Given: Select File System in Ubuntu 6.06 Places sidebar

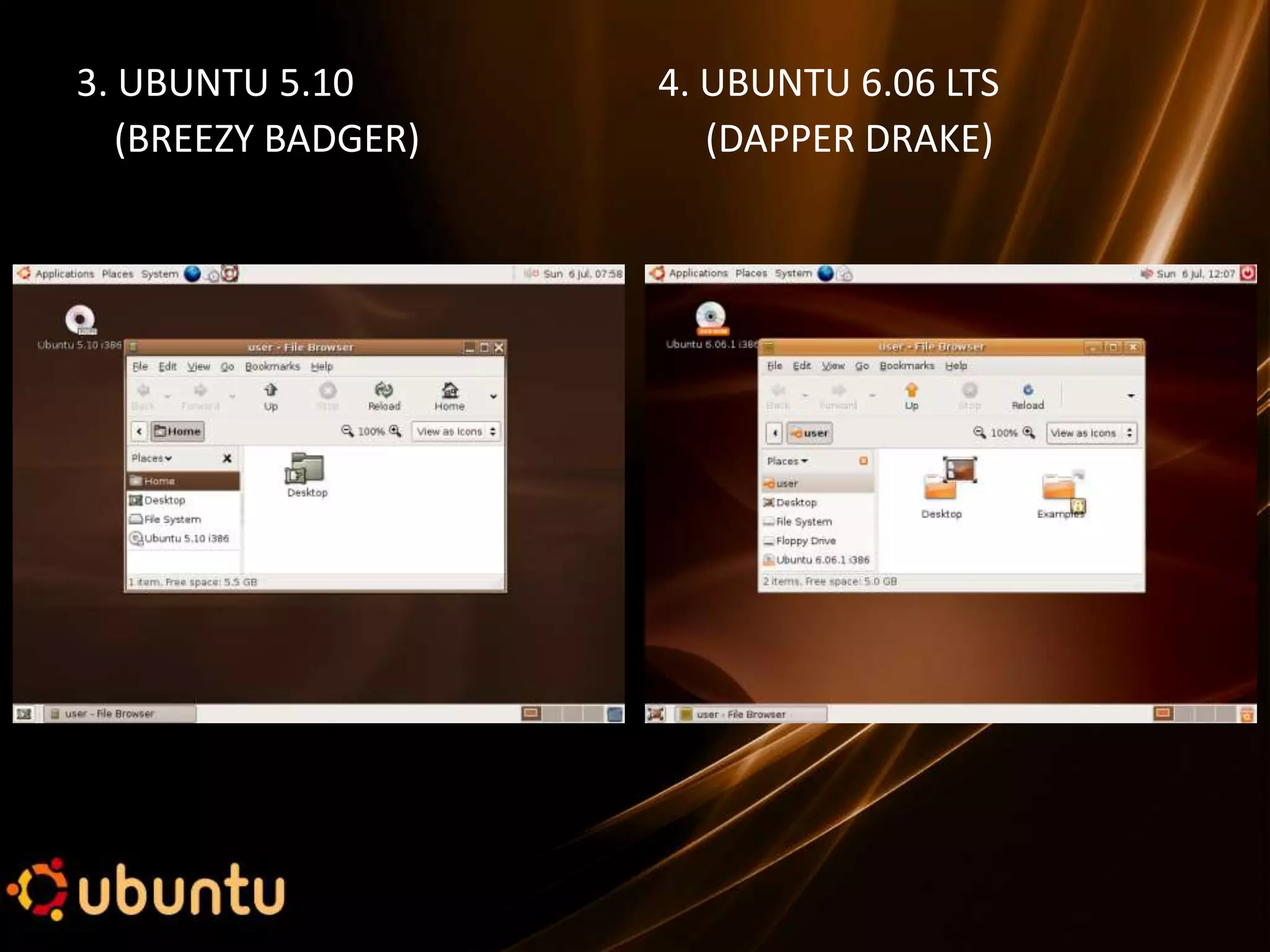Looking at the screenshot, I should coord(818,522).
